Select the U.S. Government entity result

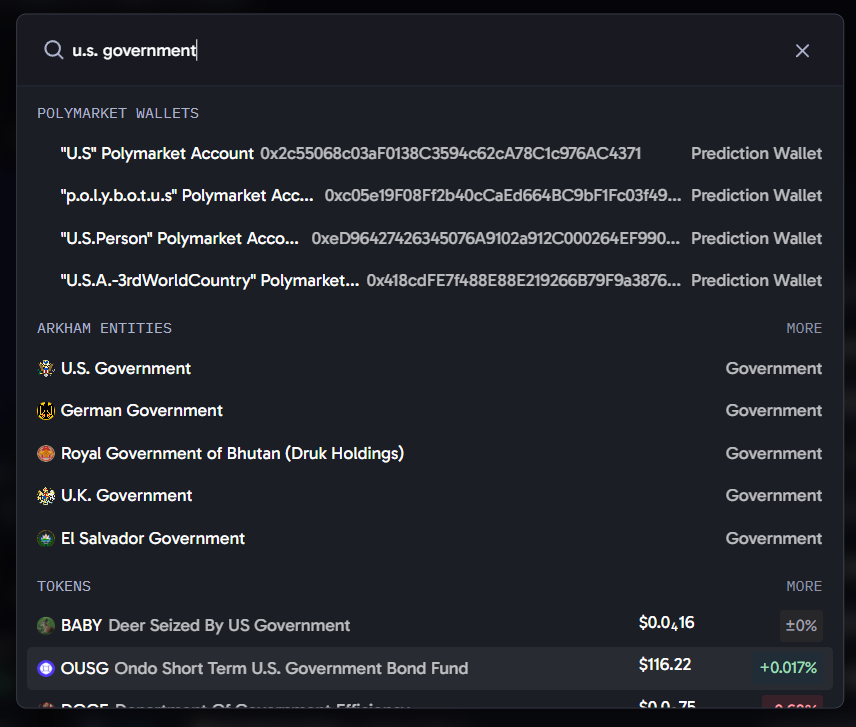click(430, 368)
